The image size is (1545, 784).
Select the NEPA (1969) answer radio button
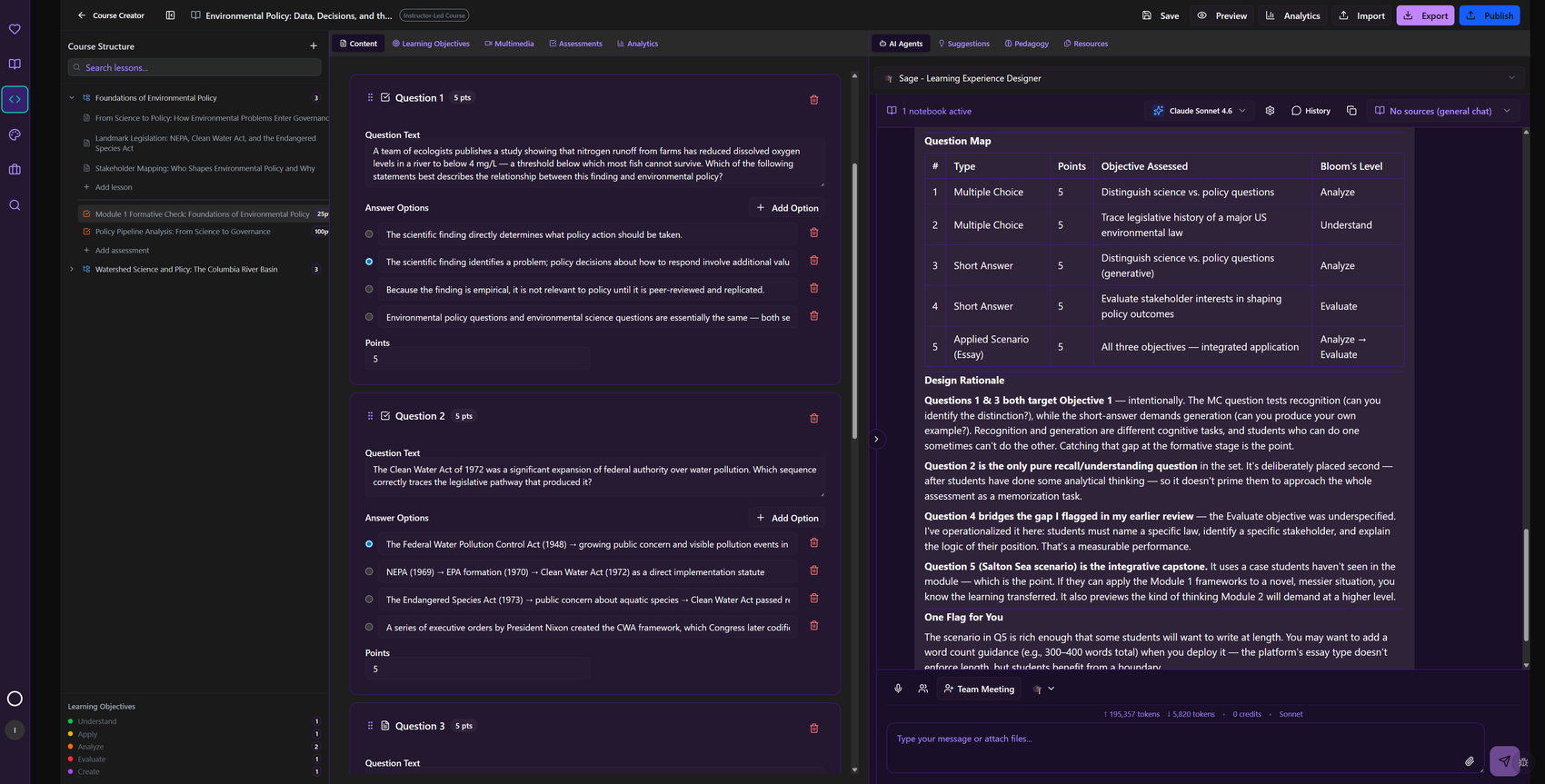tap(369, 571)
